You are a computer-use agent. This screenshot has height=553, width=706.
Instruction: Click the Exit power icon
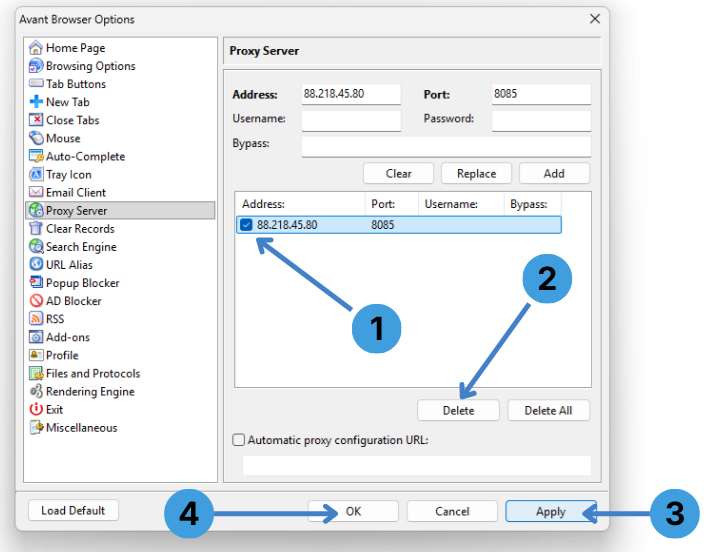[36, 409]
